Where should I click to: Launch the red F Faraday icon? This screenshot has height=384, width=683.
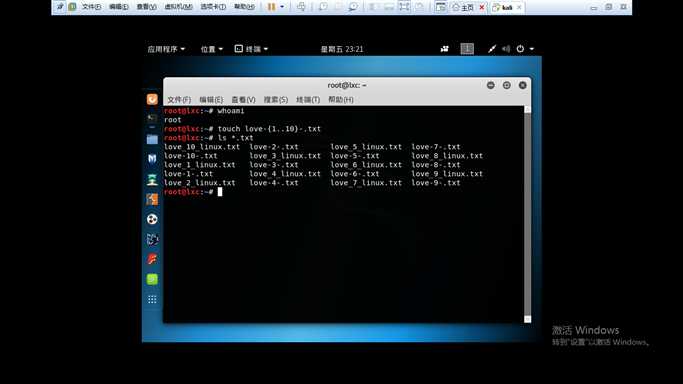tap(152, 259)
